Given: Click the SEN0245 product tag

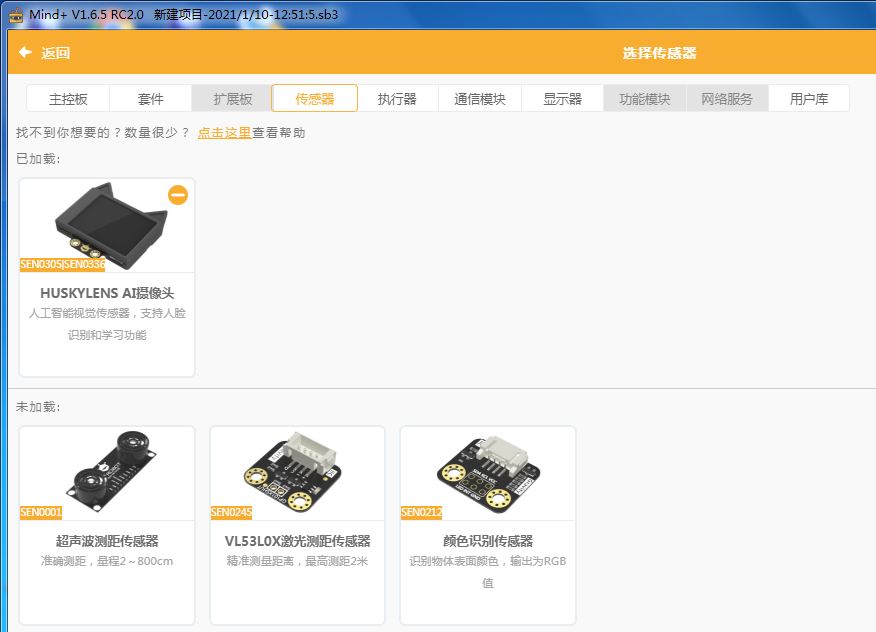Looking at the screenshot, I should tap(231, 512).
